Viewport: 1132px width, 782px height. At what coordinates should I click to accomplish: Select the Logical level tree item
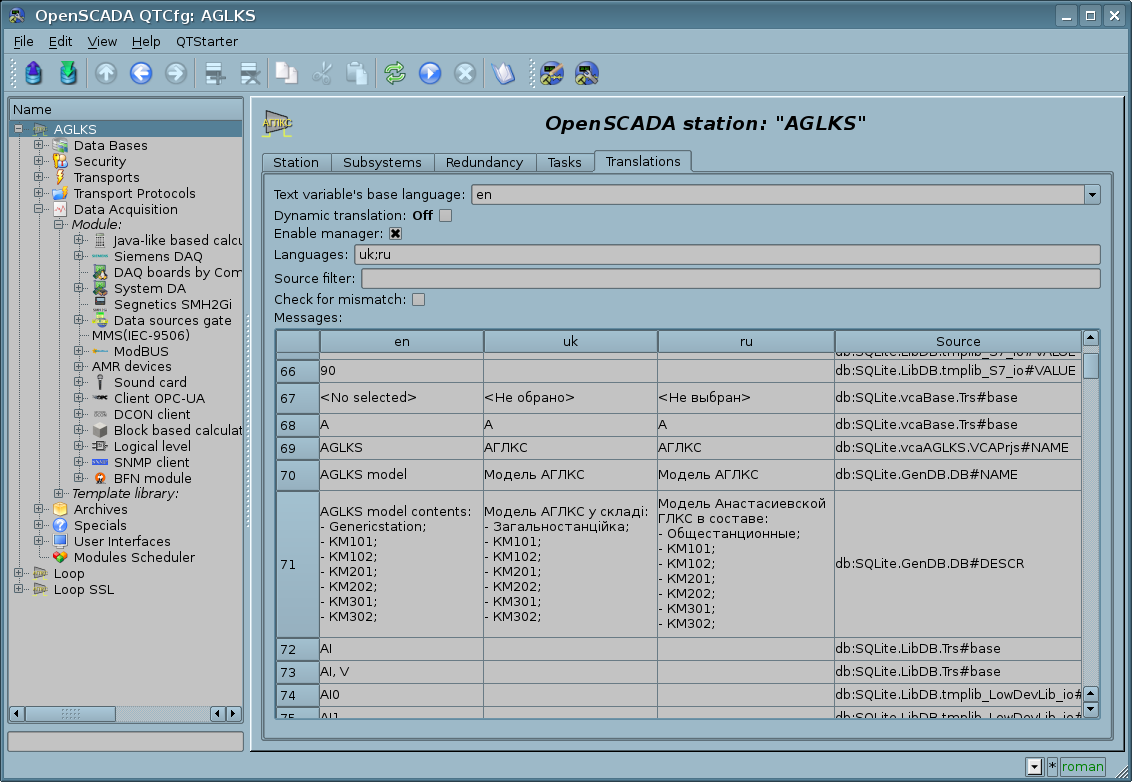(152, 446)
